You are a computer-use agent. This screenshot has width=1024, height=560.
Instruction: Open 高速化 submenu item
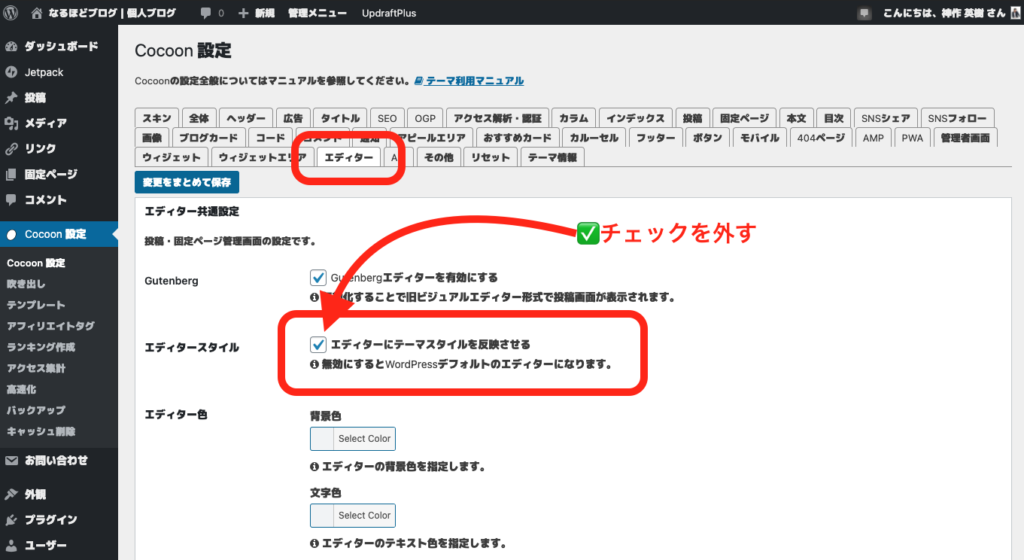tap(22, 389)
